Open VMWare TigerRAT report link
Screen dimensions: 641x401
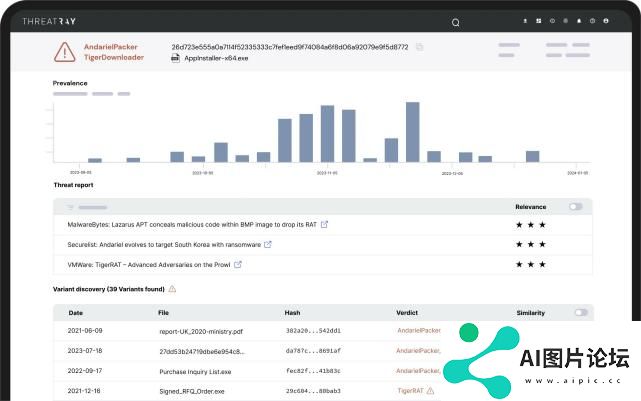point(149,264)
